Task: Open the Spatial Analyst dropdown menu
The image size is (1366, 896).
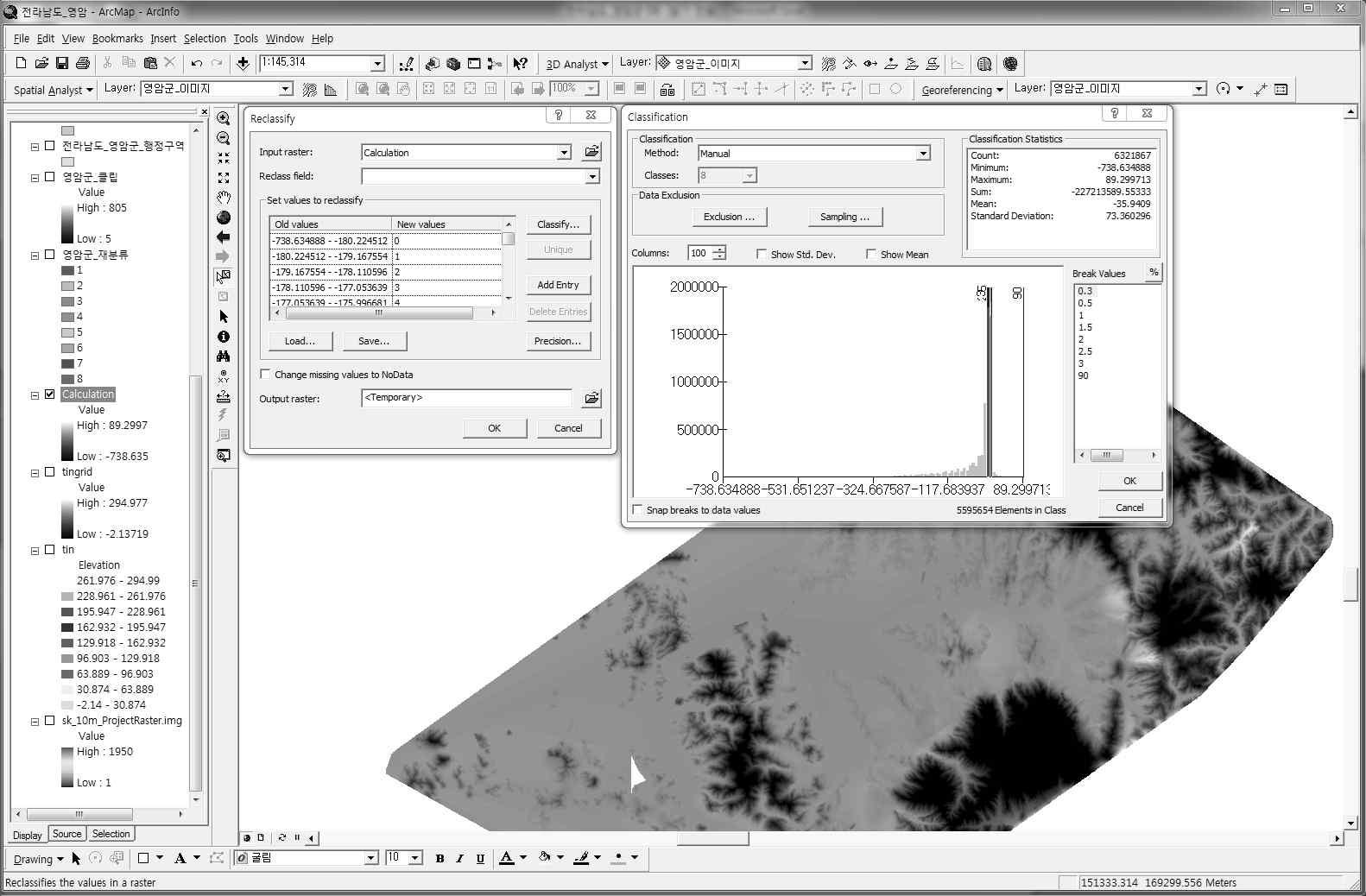Action: 53,90
